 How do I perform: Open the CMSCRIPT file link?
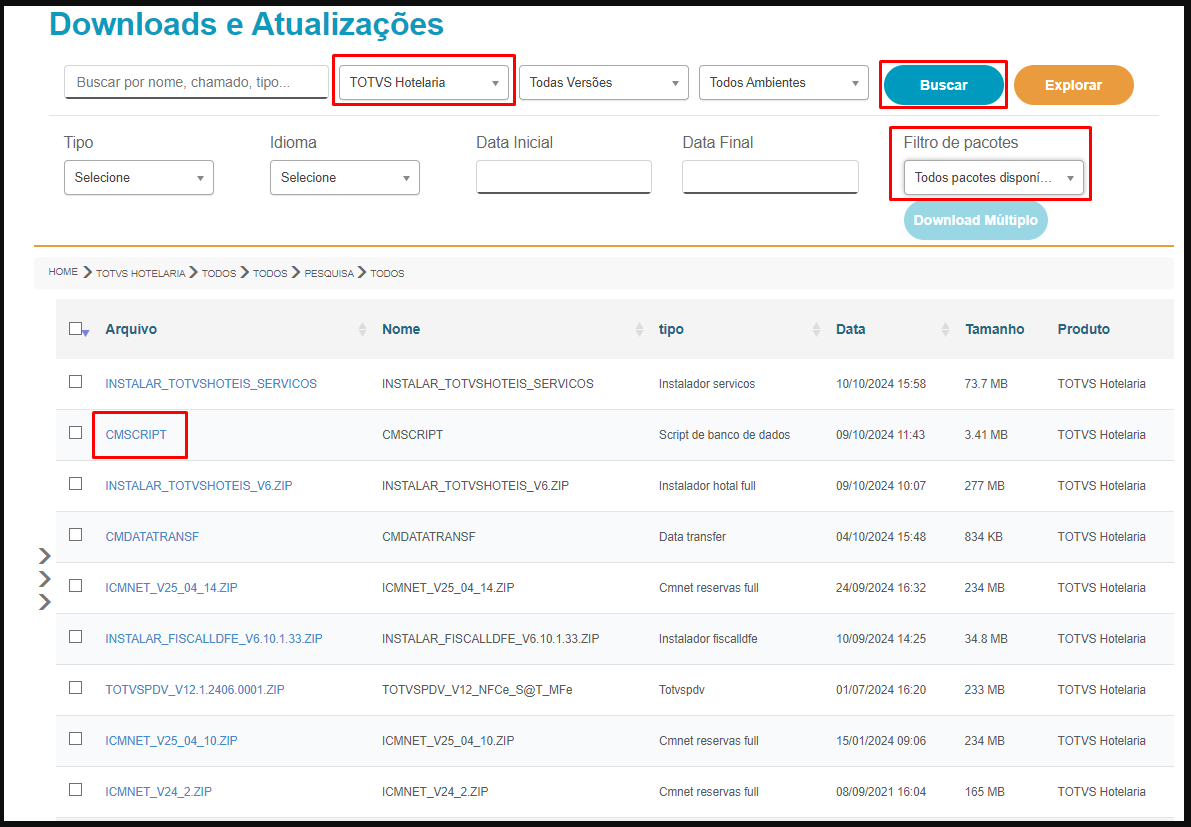click(136, 435)
